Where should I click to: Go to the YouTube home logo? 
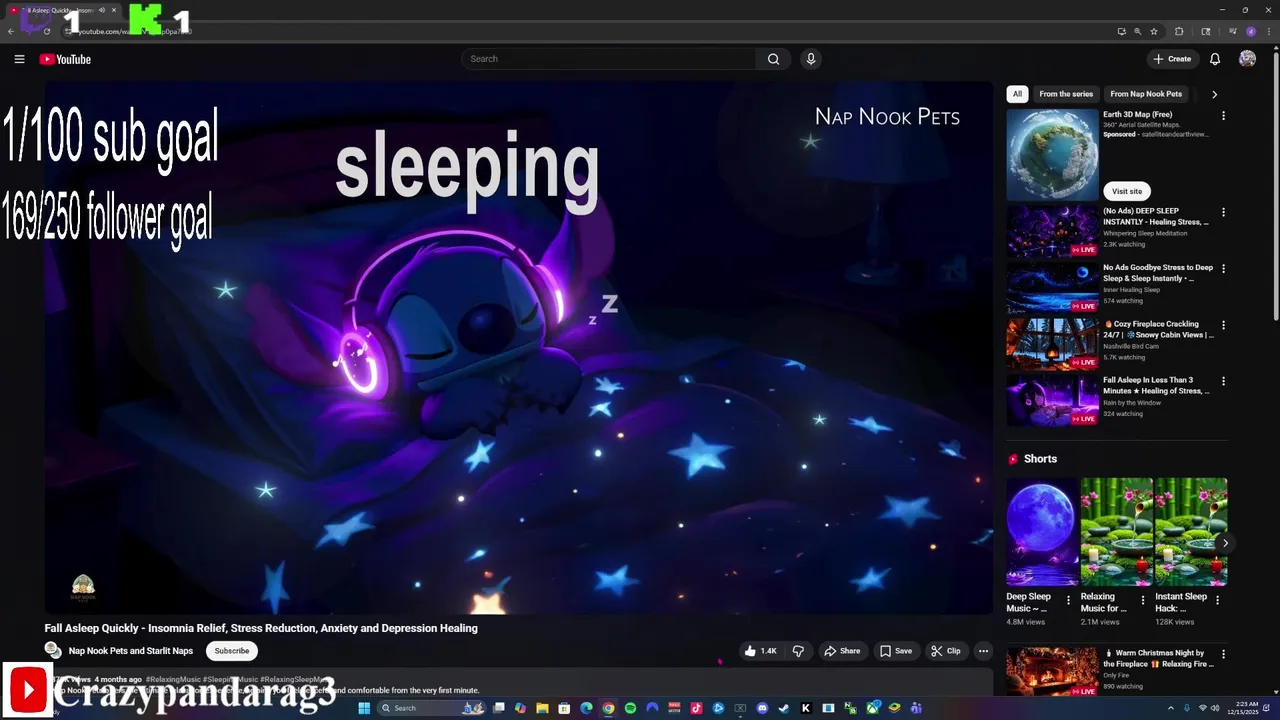pos(65,59)
